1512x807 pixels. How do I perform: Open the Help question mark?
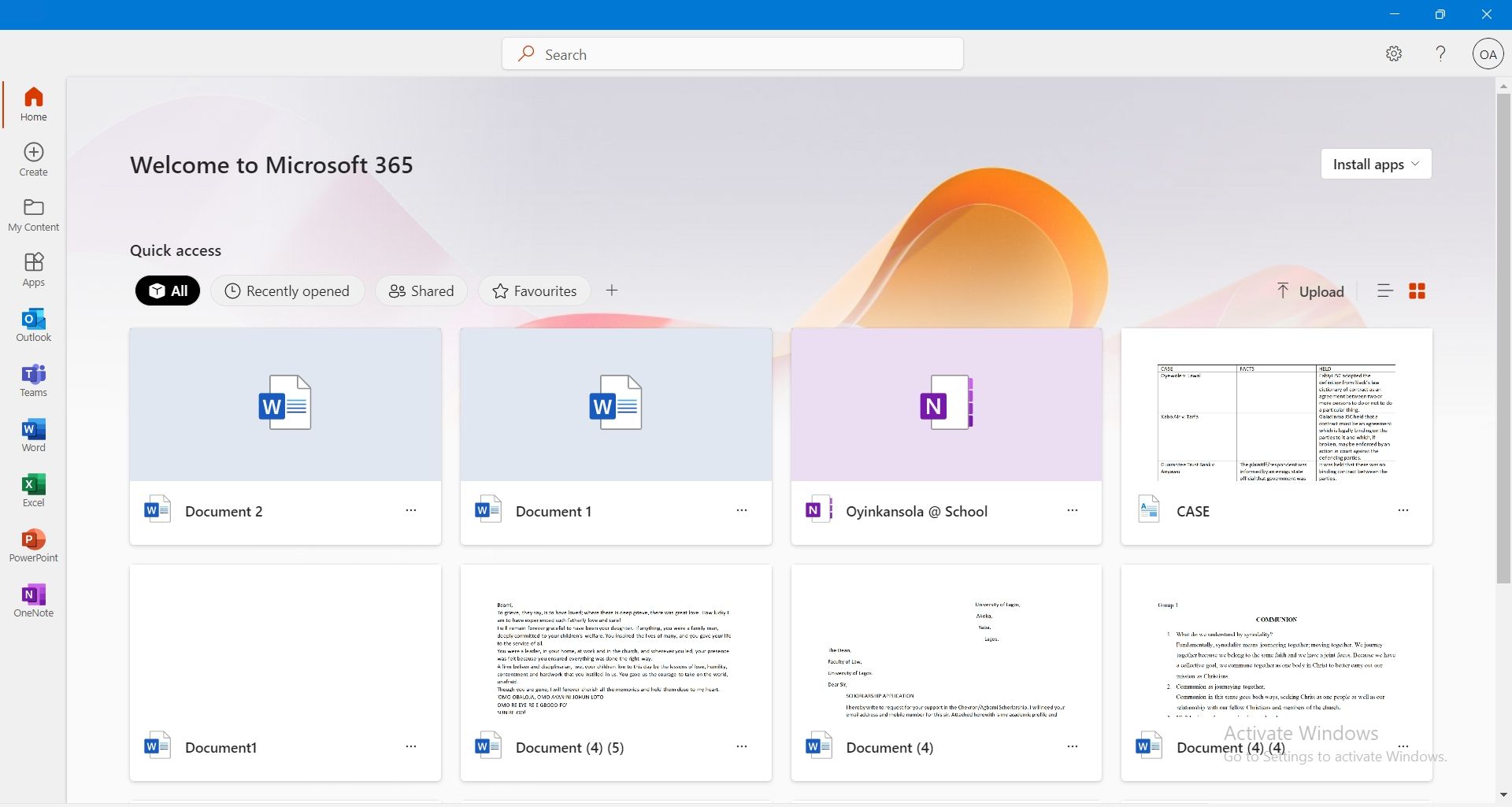(x=1440, y=54)
